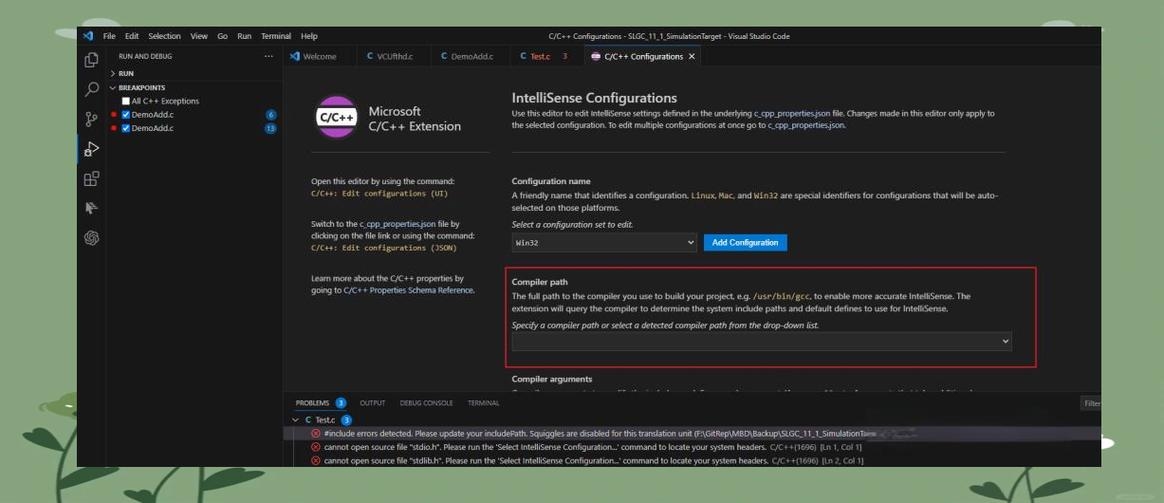Open the Run menu

click(244, 36)
